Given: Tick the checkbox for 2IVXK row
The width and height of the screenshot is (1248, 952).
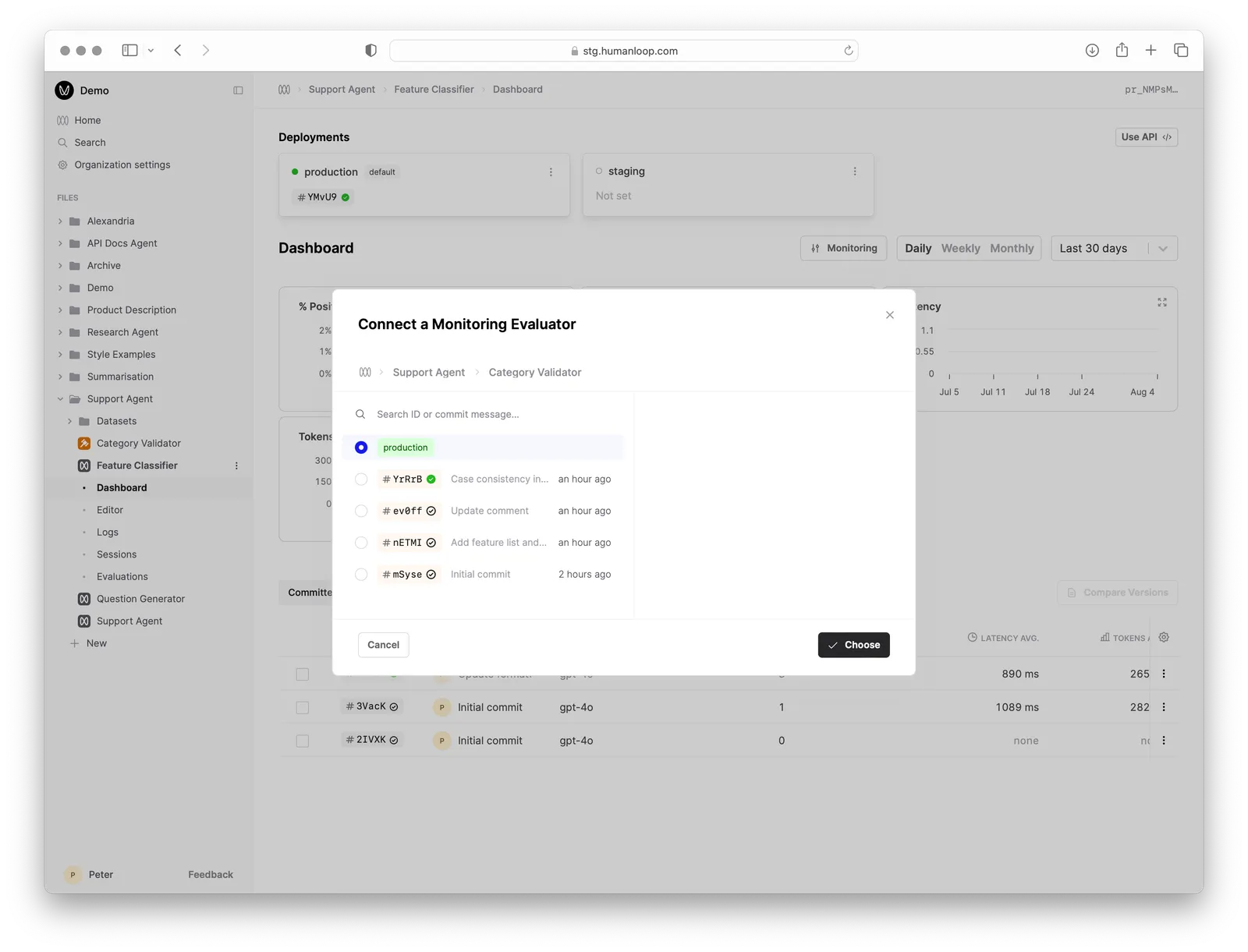Looking at the screenshot, I should tap(303, 741).
